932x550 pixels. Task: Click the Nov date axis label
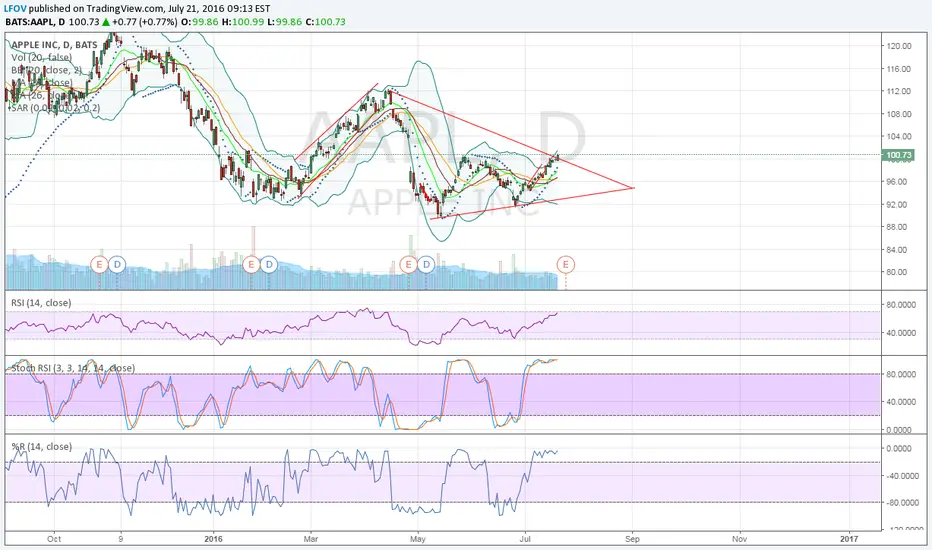739,539
